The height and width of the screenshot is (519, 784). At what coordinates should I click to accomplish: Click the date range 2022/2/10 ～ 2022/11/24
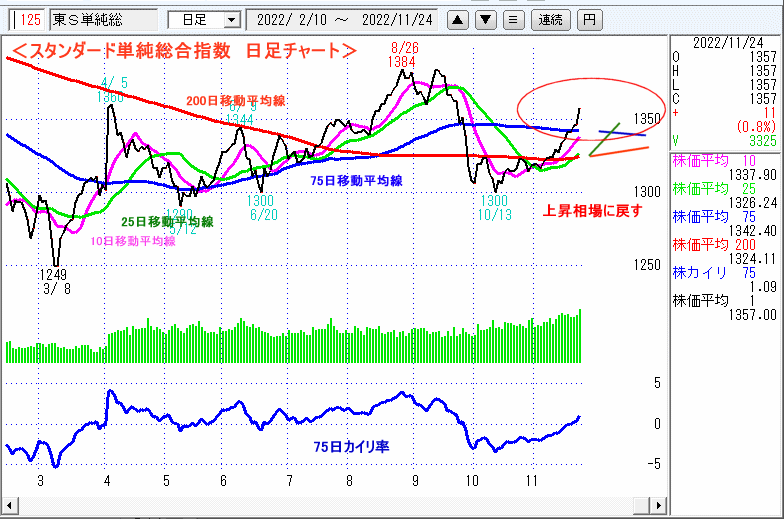click(x=342, y=19)
